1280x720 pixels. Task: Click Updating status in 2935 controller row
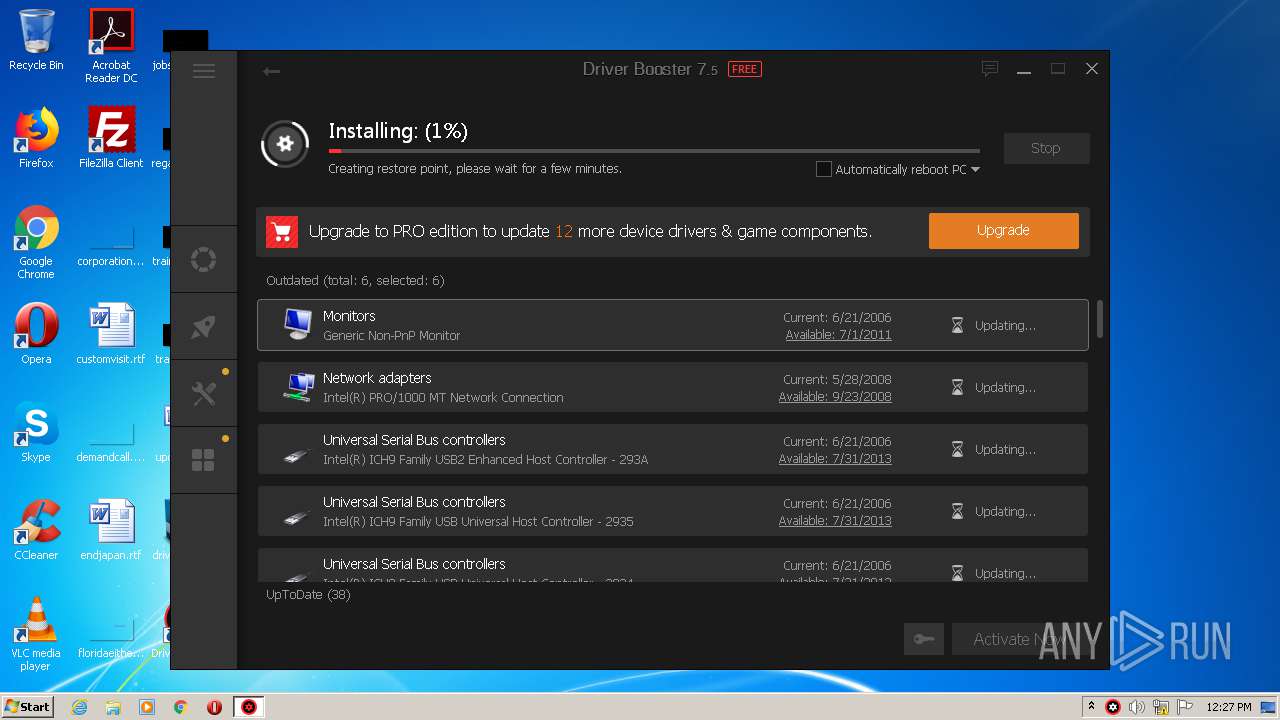(x=1005, y=512)
